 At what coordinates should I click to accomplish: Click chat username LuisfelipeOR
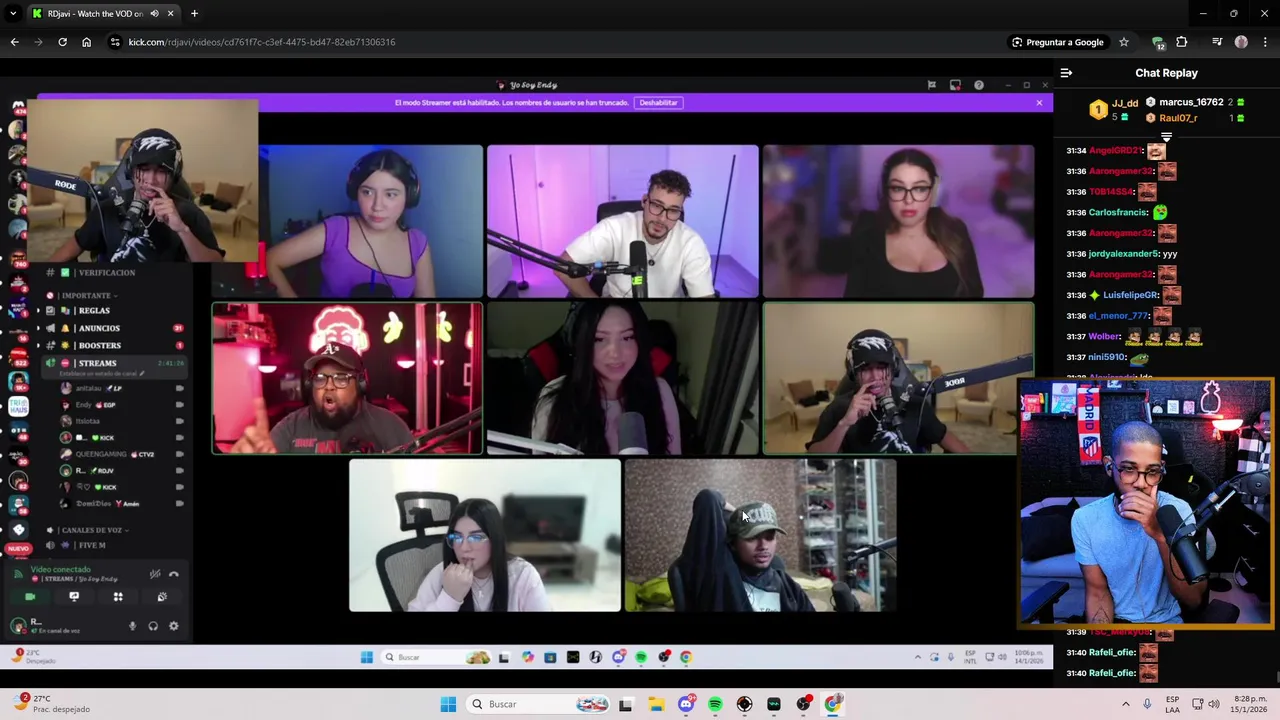[1130, 296]
